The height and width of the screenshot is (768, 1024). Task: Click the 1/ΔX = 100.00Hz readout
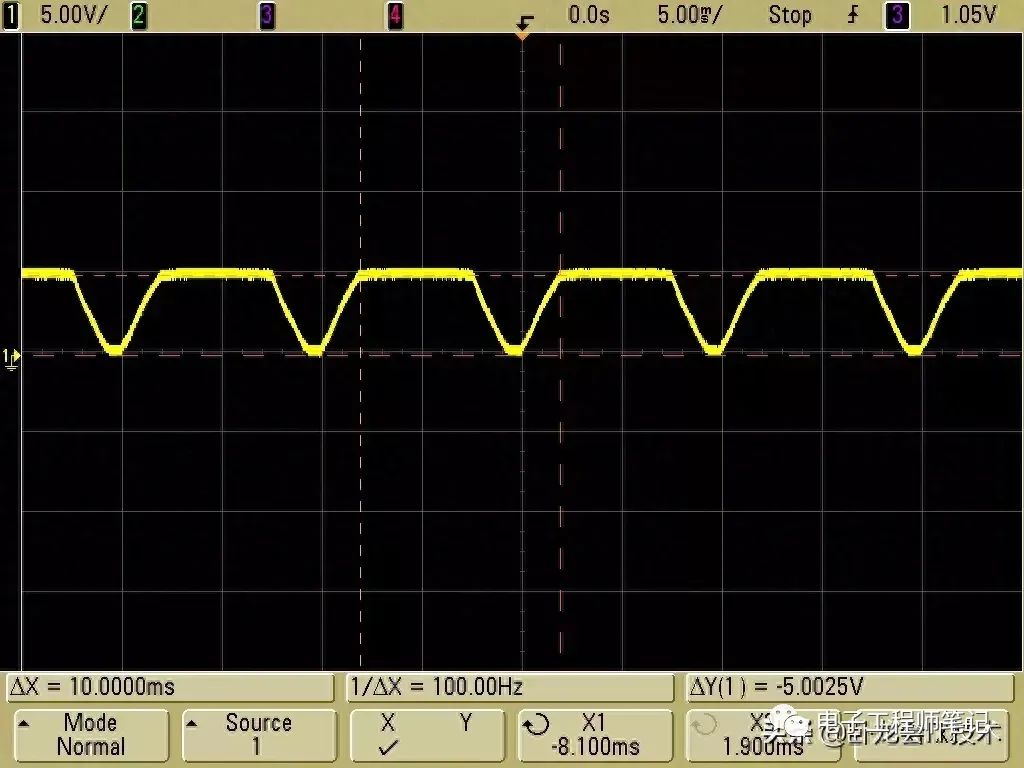tap(510, 687)
